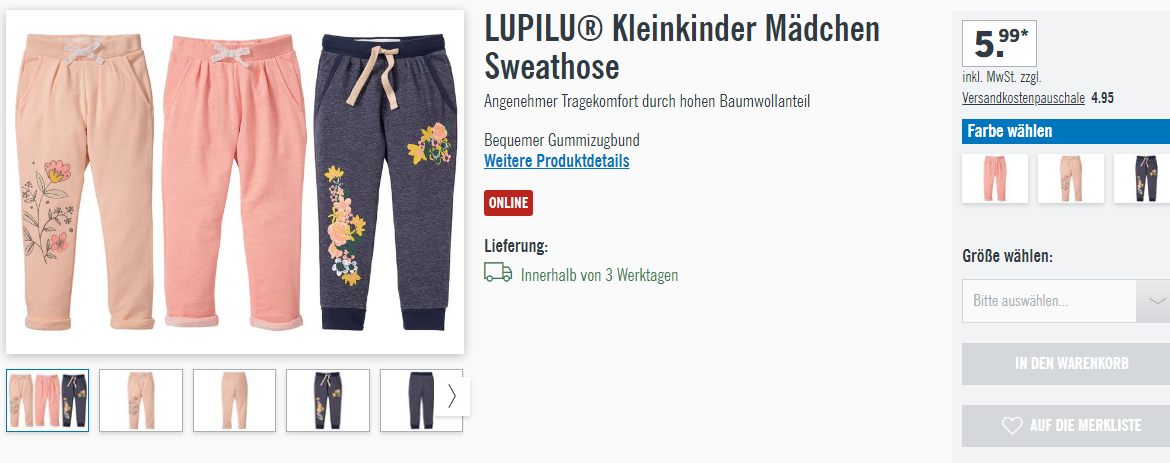This screenshot has height=463, width=1170.
Task: Open the Größe wählen dropdown
Action: [x=1066, y=301]
